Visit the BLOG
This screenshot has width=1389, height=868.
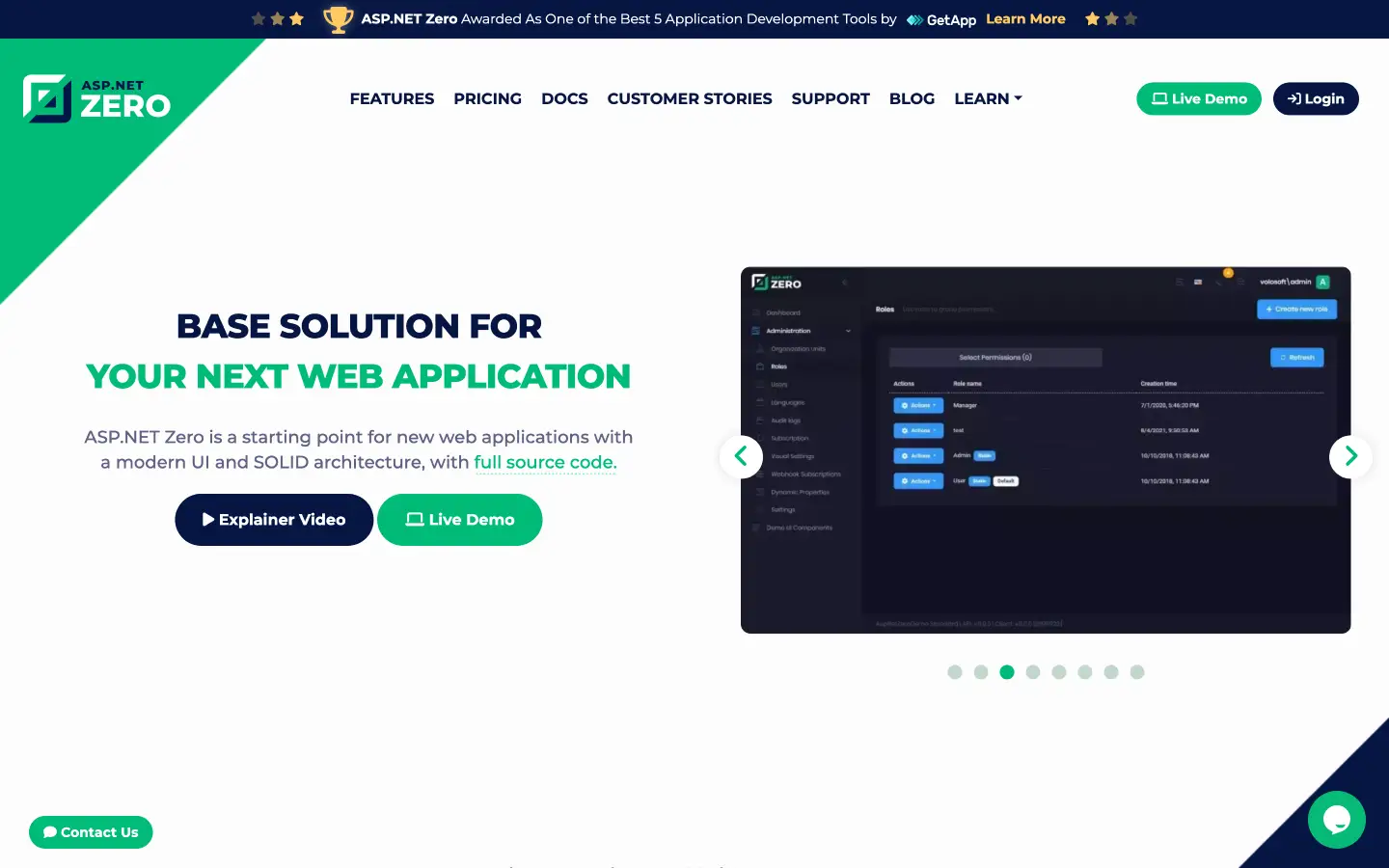coord(912,98)
